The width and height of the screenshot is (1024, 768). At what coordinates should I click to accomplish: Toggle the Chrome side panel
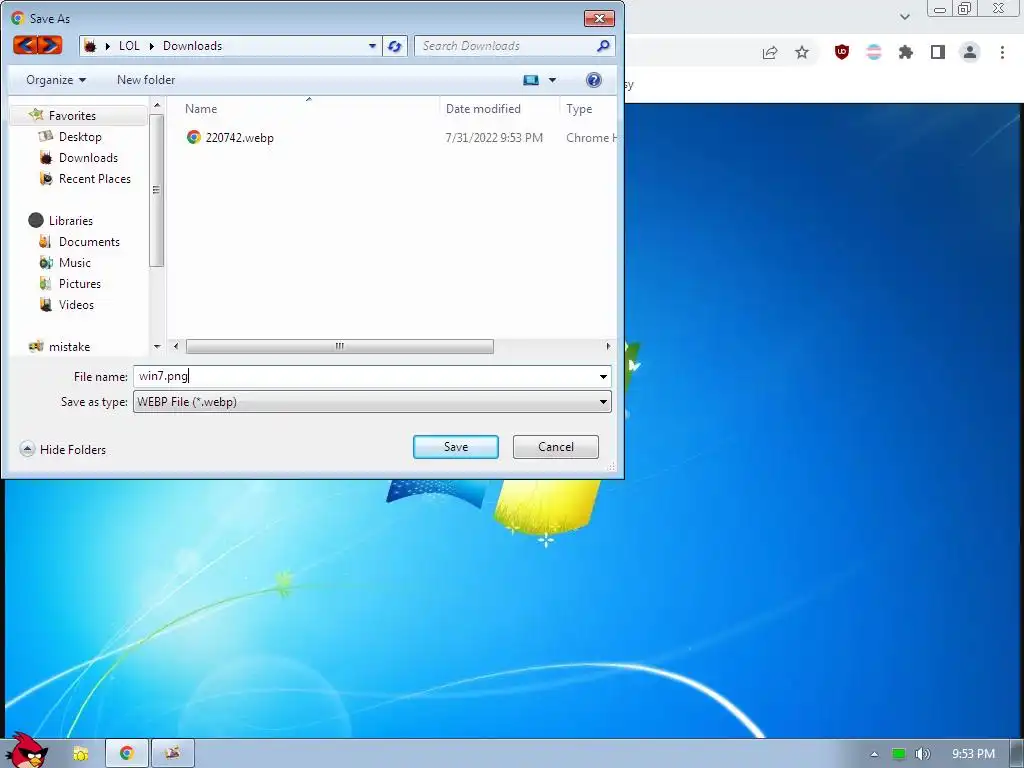938,52
